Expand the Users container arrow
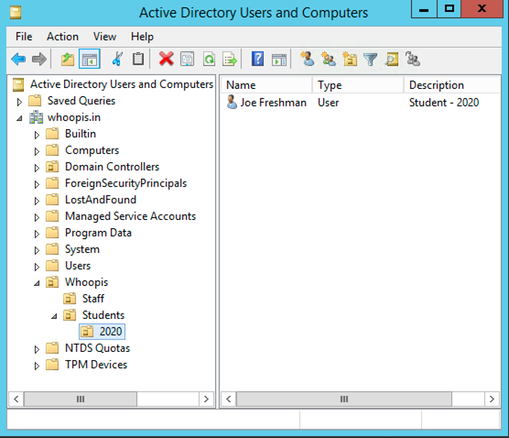The height and width of the screenshot is (438, 509). point(37,267)
